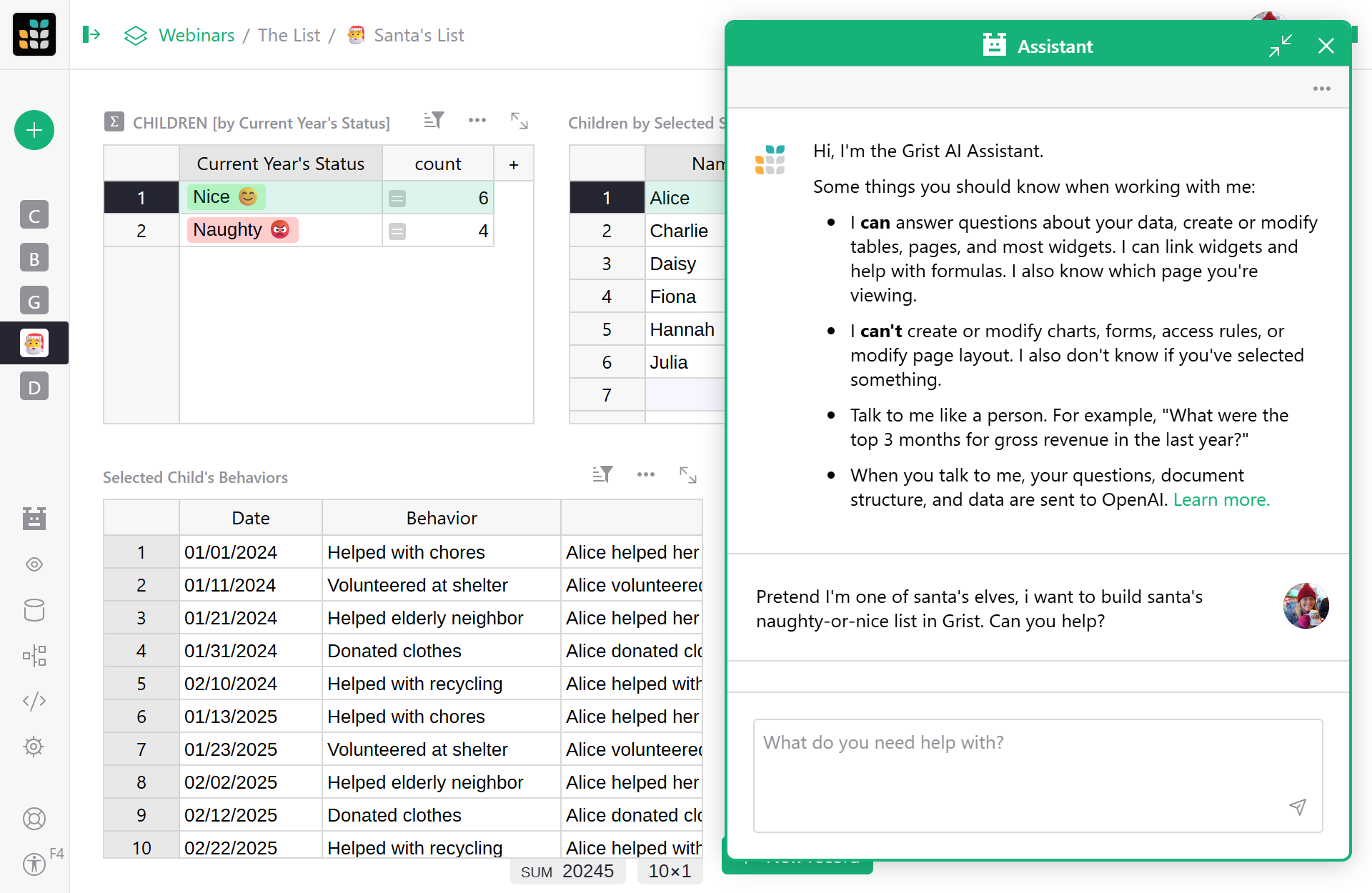This screenshot has width=1372, height=893.
Task: Select the name Charlie in children table
Action: [678, 231]
